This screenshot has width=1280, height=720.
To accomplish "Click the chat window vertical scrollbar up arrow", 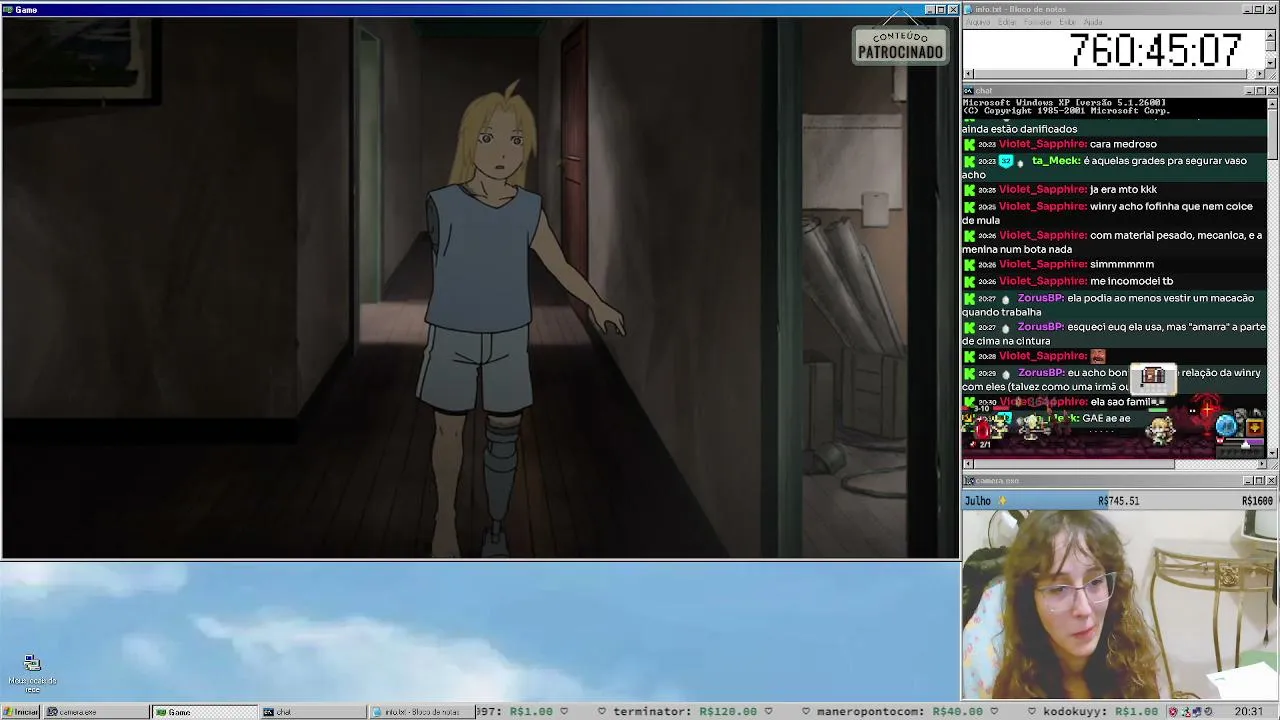I will [1271, 104].
